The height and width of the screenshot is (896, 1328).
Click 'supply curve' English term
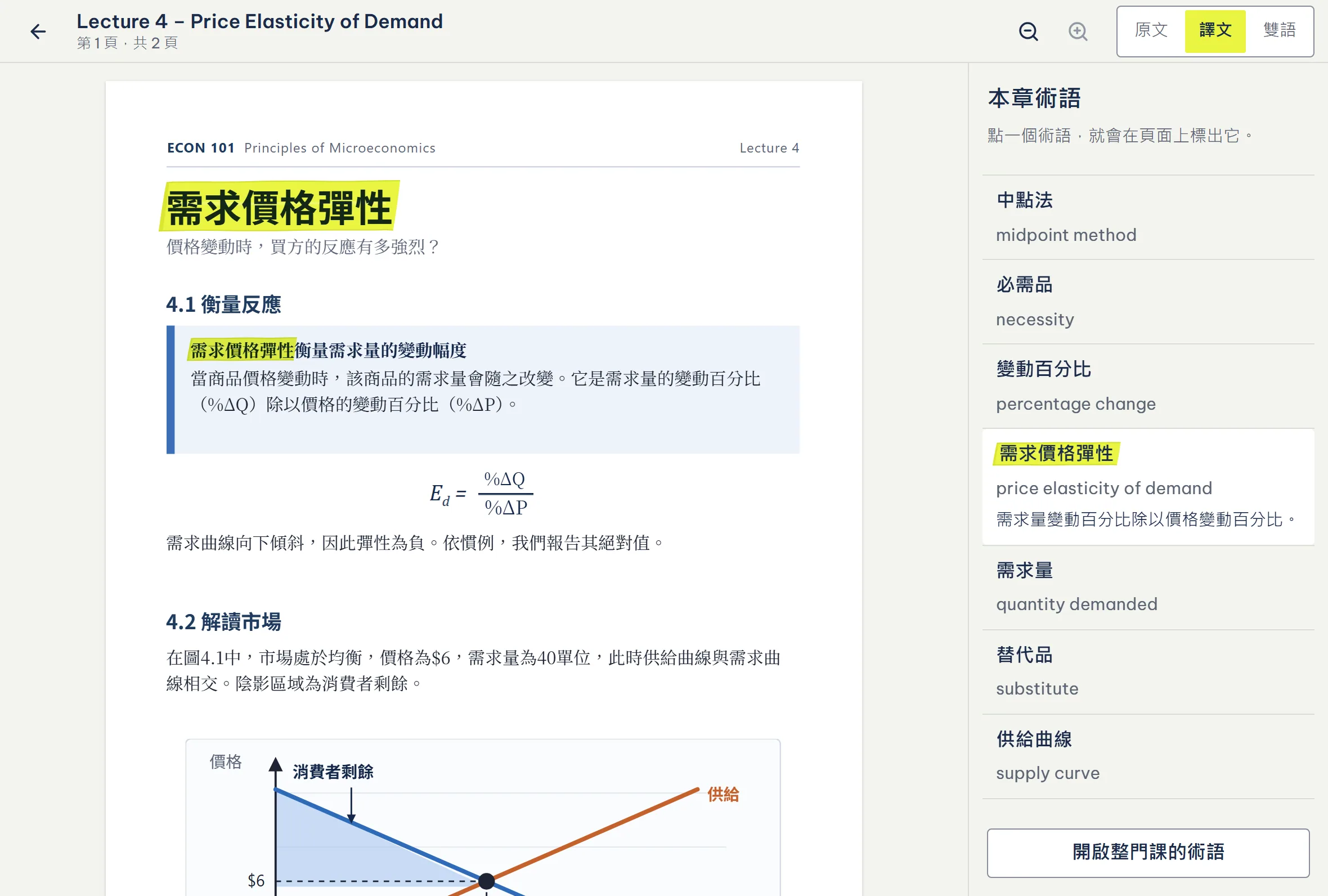[1048, 773]
